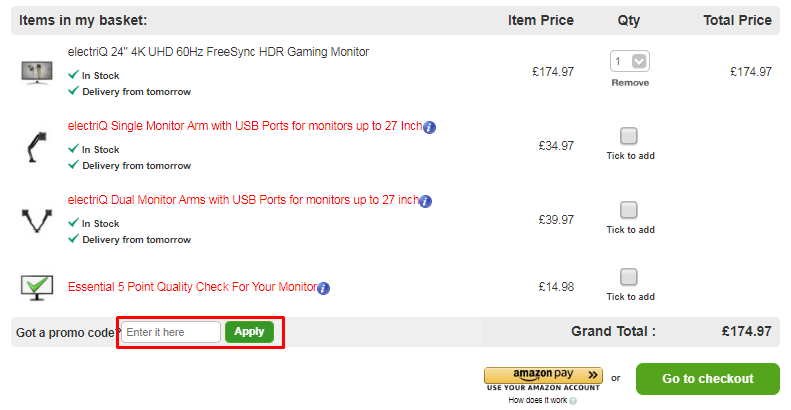
Task: Tick checkbox to add Dual Monitor Arms
Action: 629,210
